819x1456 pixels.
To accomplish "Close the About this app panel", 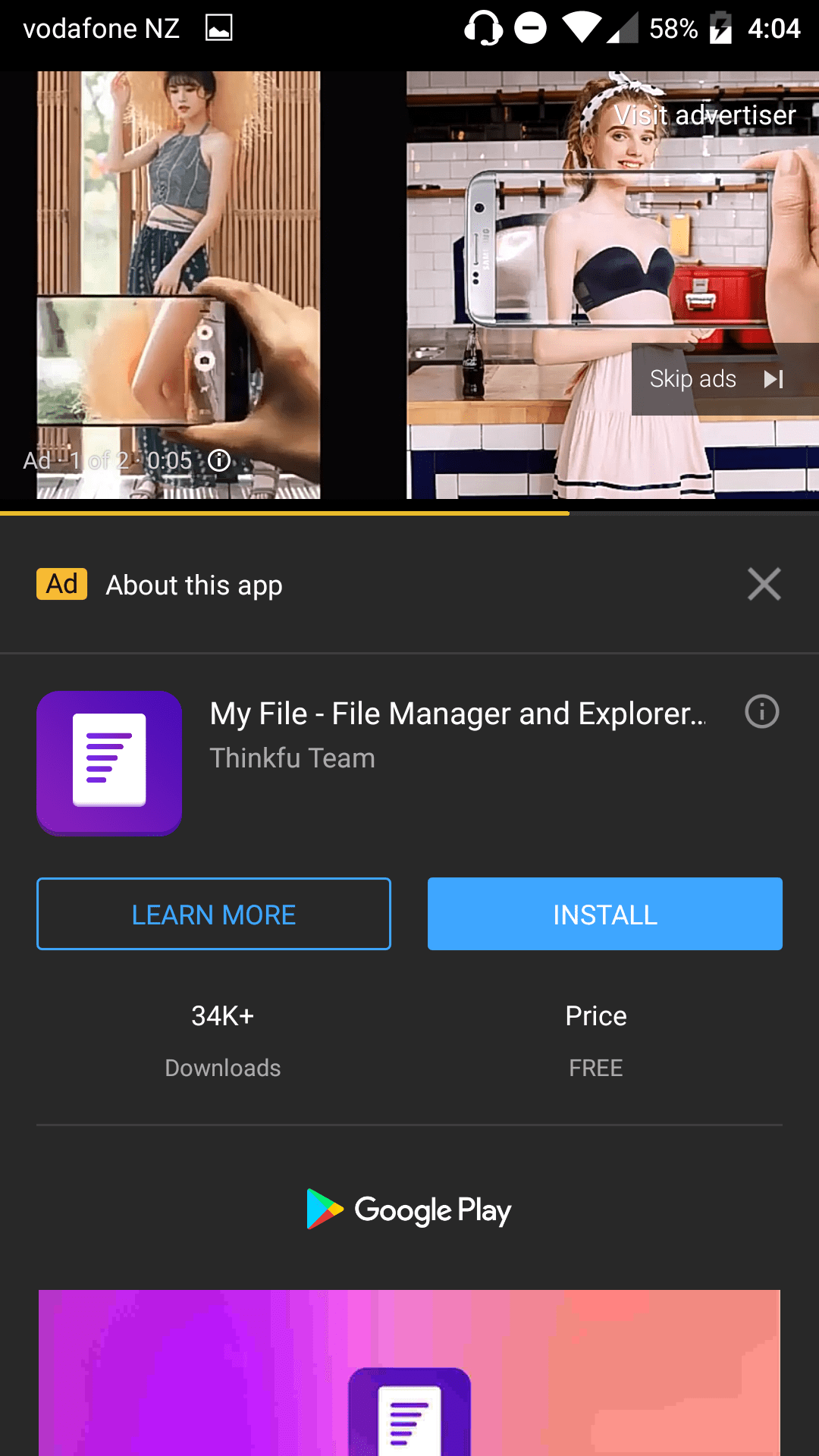I will [x=764, y=584].
